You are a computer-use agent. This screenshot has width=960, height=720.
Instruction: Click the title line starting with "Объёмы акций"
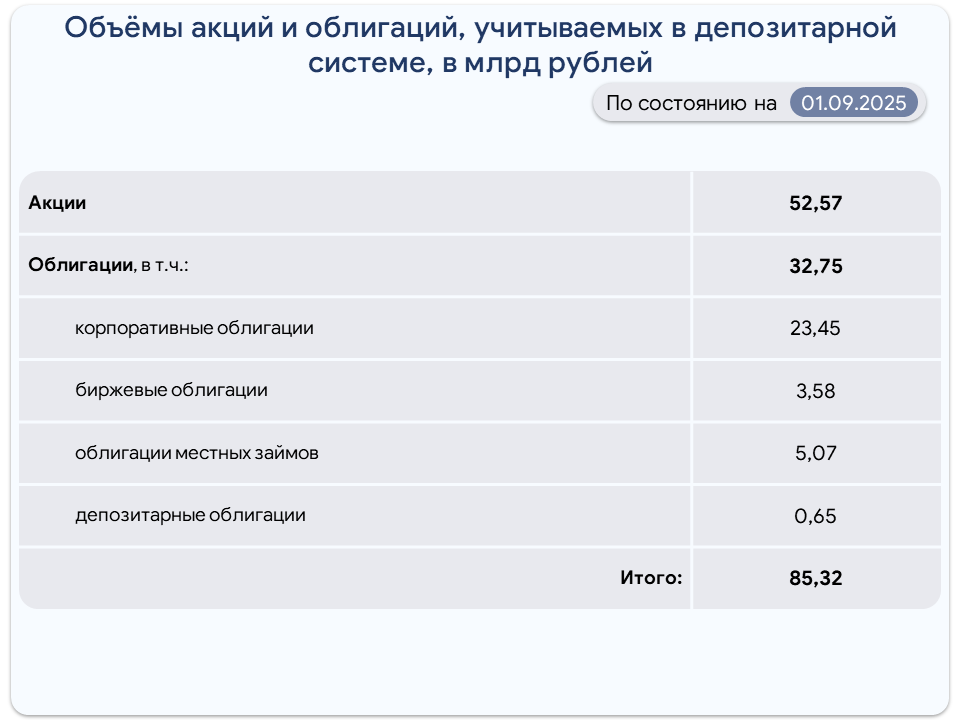[x=480, y=28]
